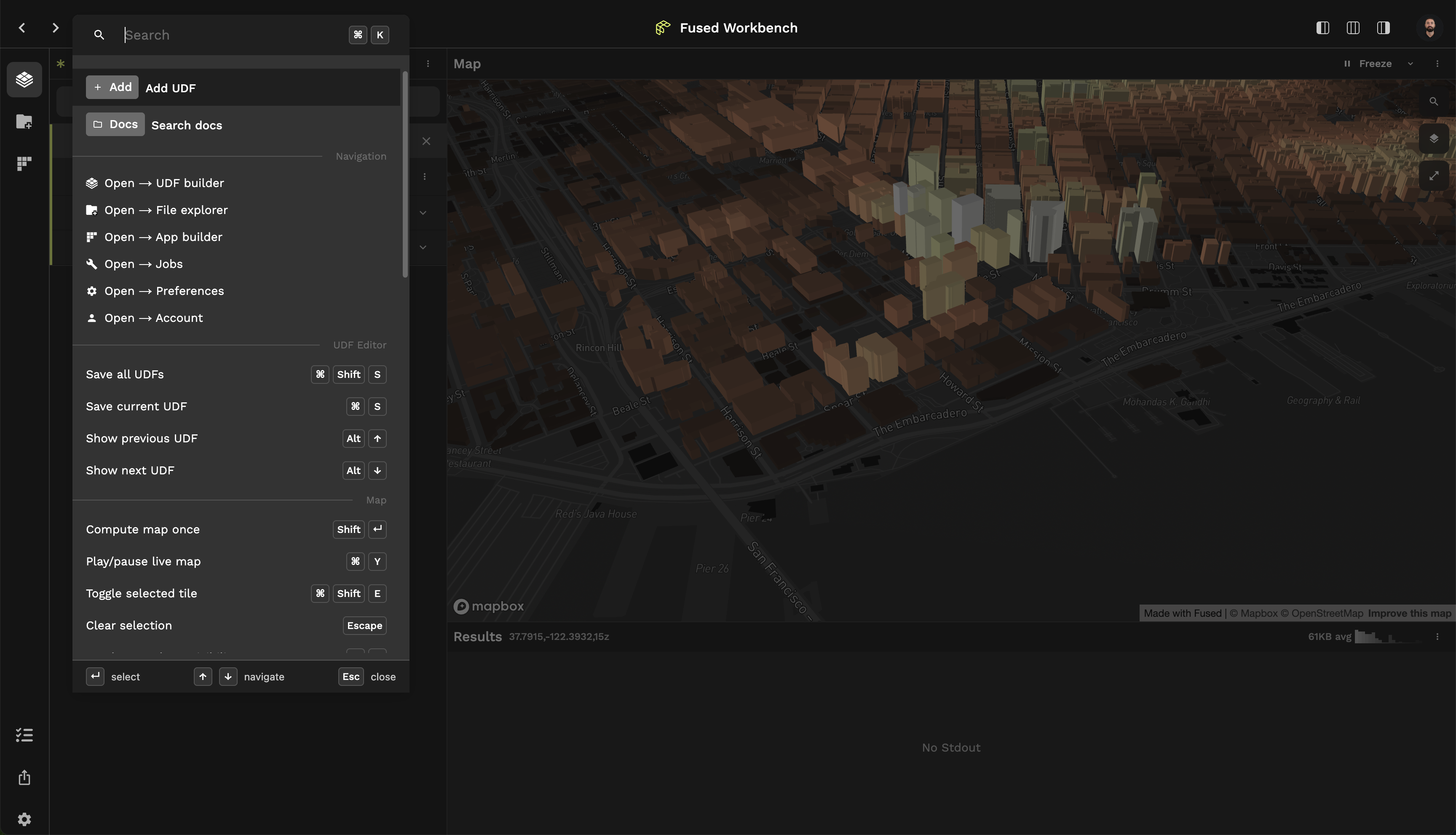Image resolution: width=1456 pixels, height=835 pixels.
Task: Choose Open → Preferences
Action: tap(237, 291)
